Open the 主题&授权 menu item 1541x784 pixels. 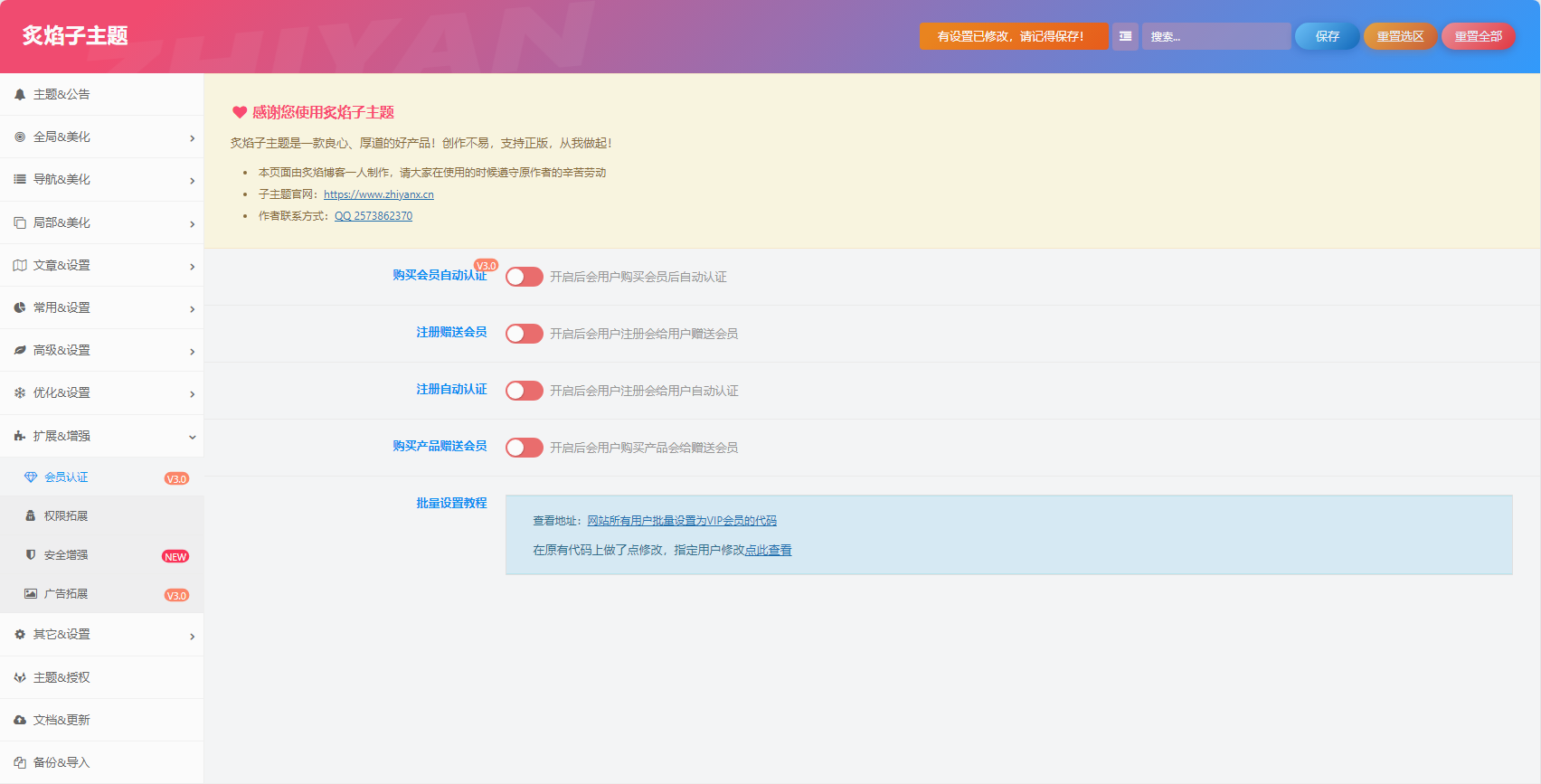tap(101, 677)
